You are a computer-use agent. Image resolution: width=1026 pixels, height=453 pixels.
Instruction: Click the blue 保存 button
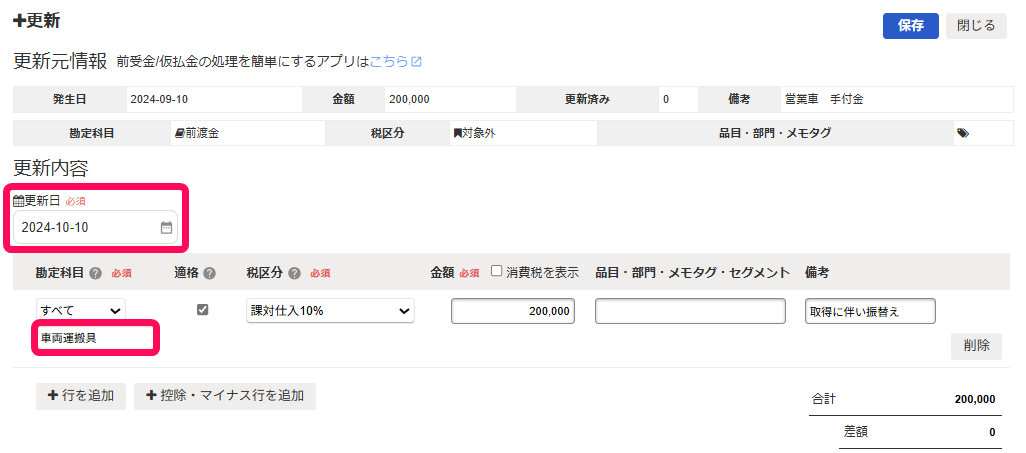(x=911, y=26)
